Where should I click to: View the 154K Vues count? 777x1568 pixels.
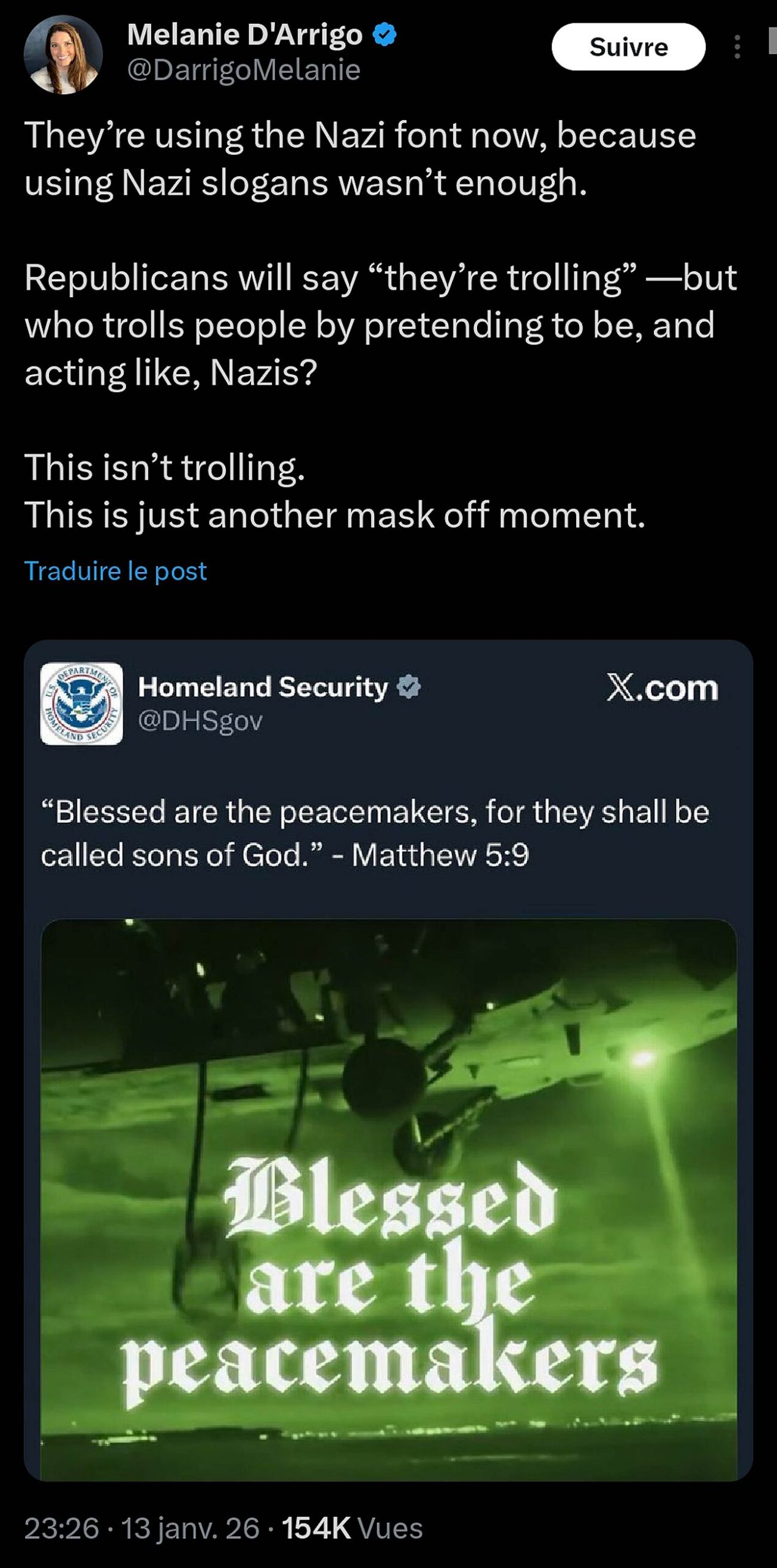(352, 1528)
